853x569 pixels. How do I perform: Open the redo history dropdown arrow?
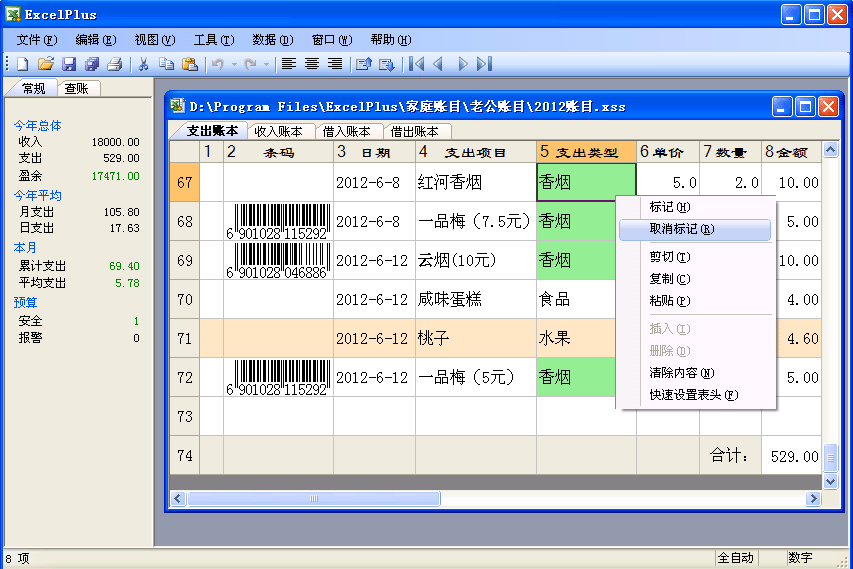click(267, 64)
